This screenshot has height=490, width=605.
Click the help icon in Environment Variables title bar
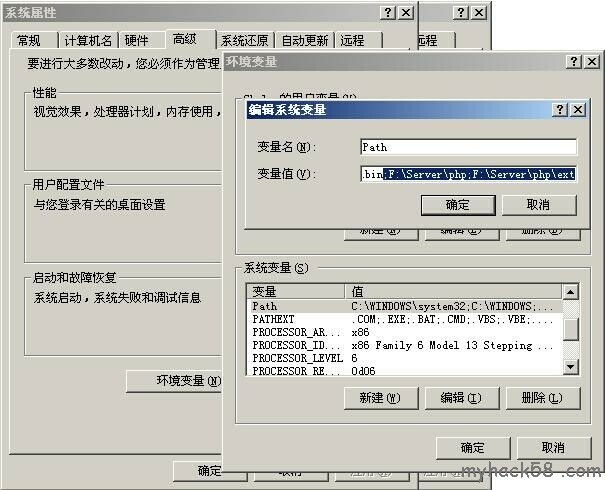coord(577,62)
